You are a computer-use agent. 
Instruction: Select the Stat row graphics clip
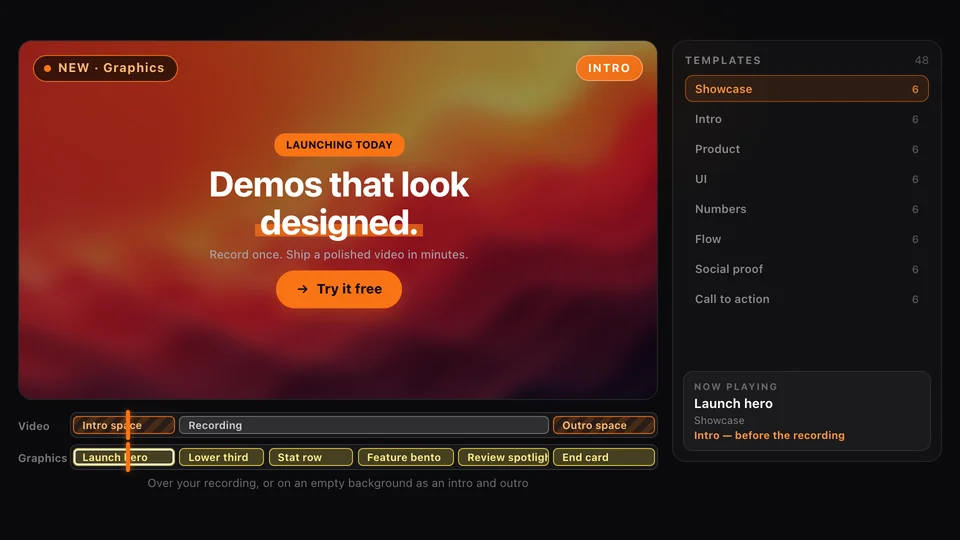311,457
